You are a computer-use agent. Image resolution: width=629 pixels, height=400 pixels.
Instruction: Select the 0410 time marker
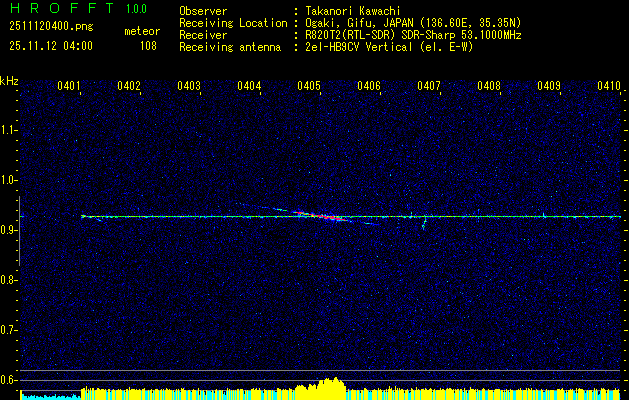609,87
